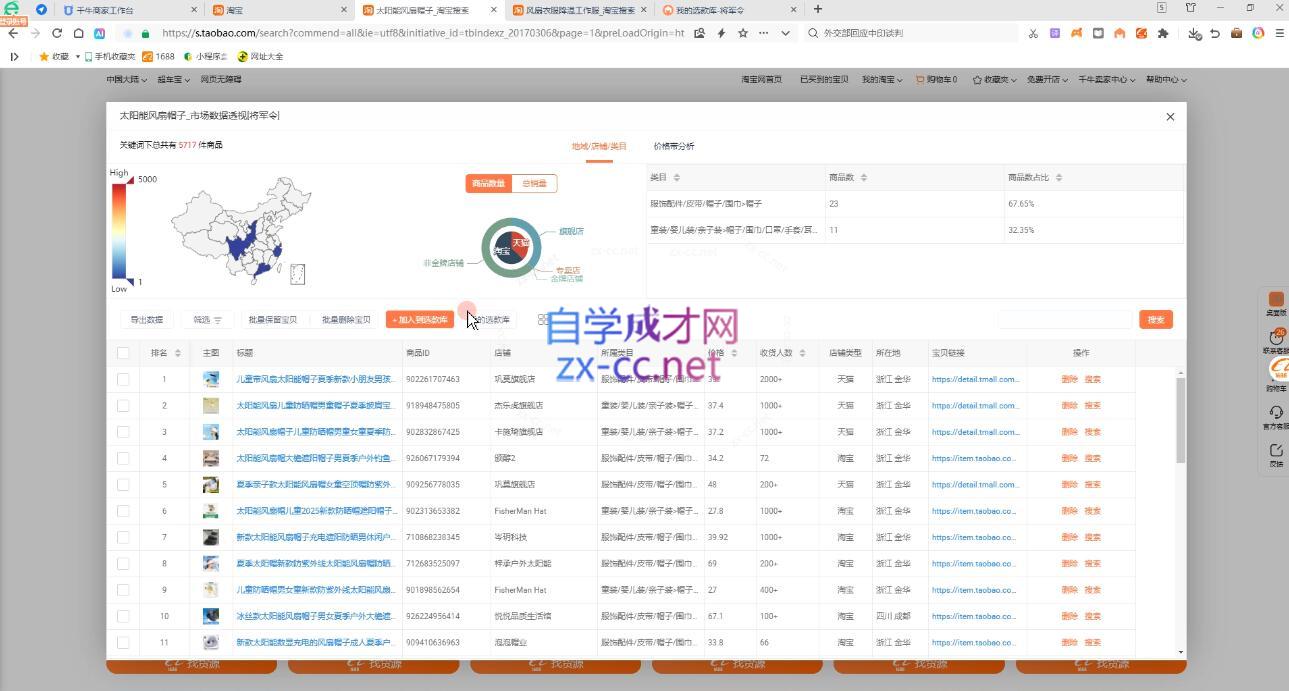Click the 批量删除宝贝 button
This screenshot has width=1289, height=691.
346,320
